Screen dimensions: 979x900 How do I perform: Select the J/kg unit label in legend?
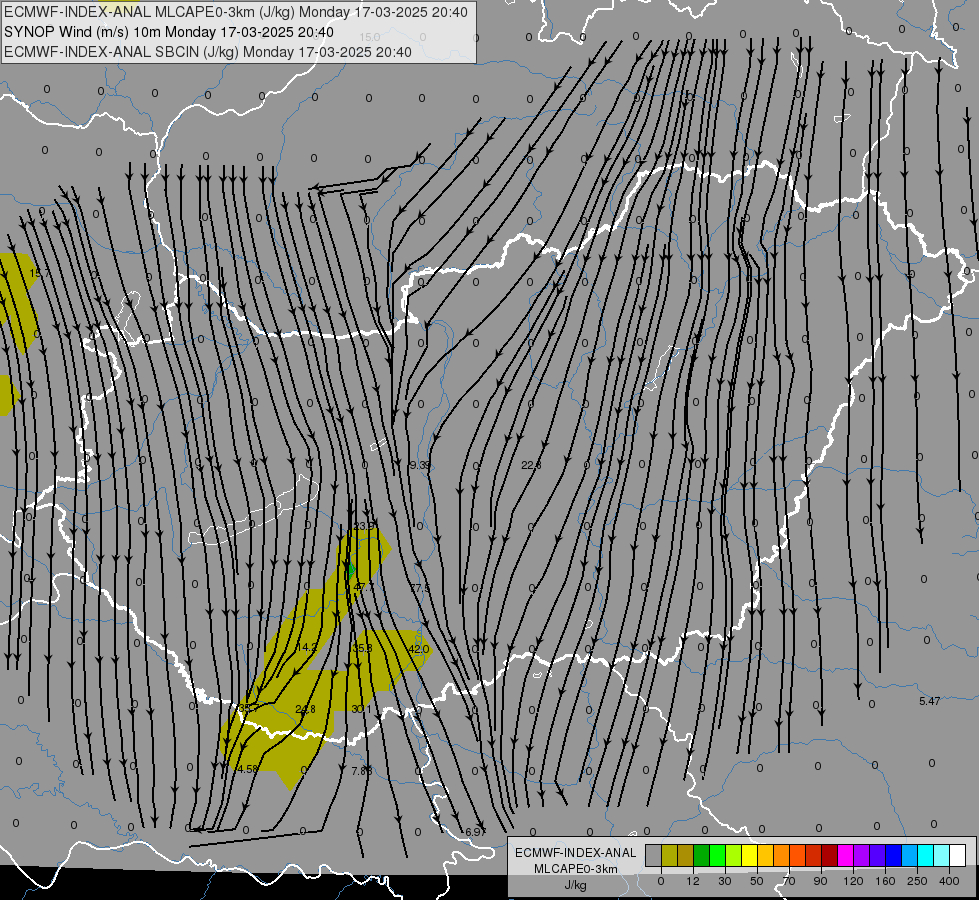[575, 885]
